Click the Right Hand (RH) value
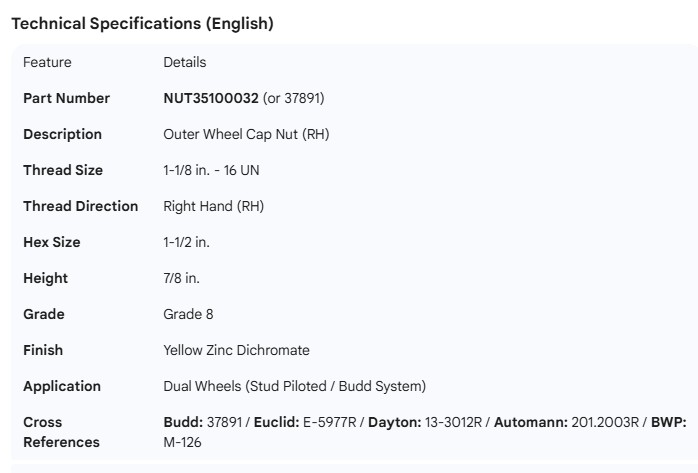Image resolution: width=698 pixels, height=473 pixels. click(213, 206)
